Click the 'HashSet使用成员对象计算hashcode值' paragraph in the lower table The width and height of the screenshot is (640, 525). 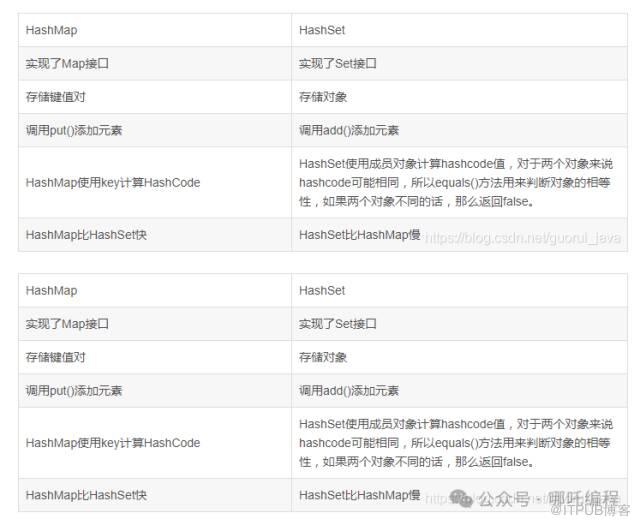tap(456, 443)
